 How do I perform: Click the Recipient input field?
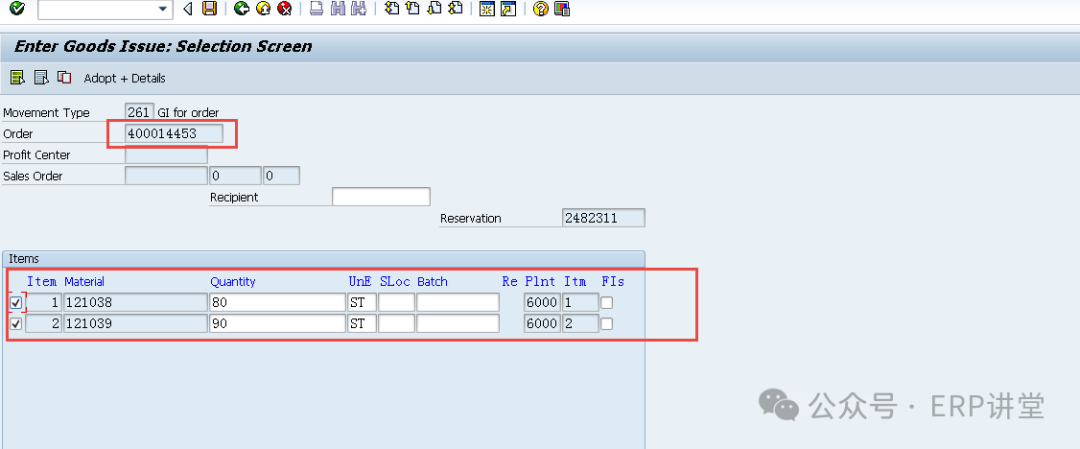pyautogui.click(x=380, y=197)
